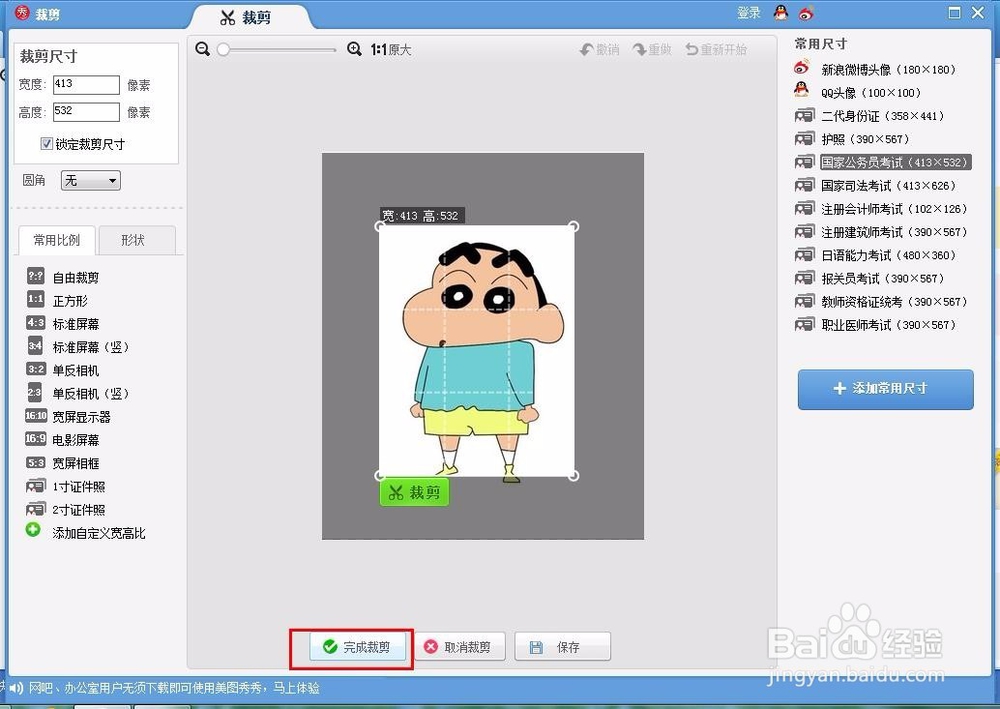Choose 国家公务员考试 (413×532) size
This screenshot has width=1000, height=709.
pos(883,162)
